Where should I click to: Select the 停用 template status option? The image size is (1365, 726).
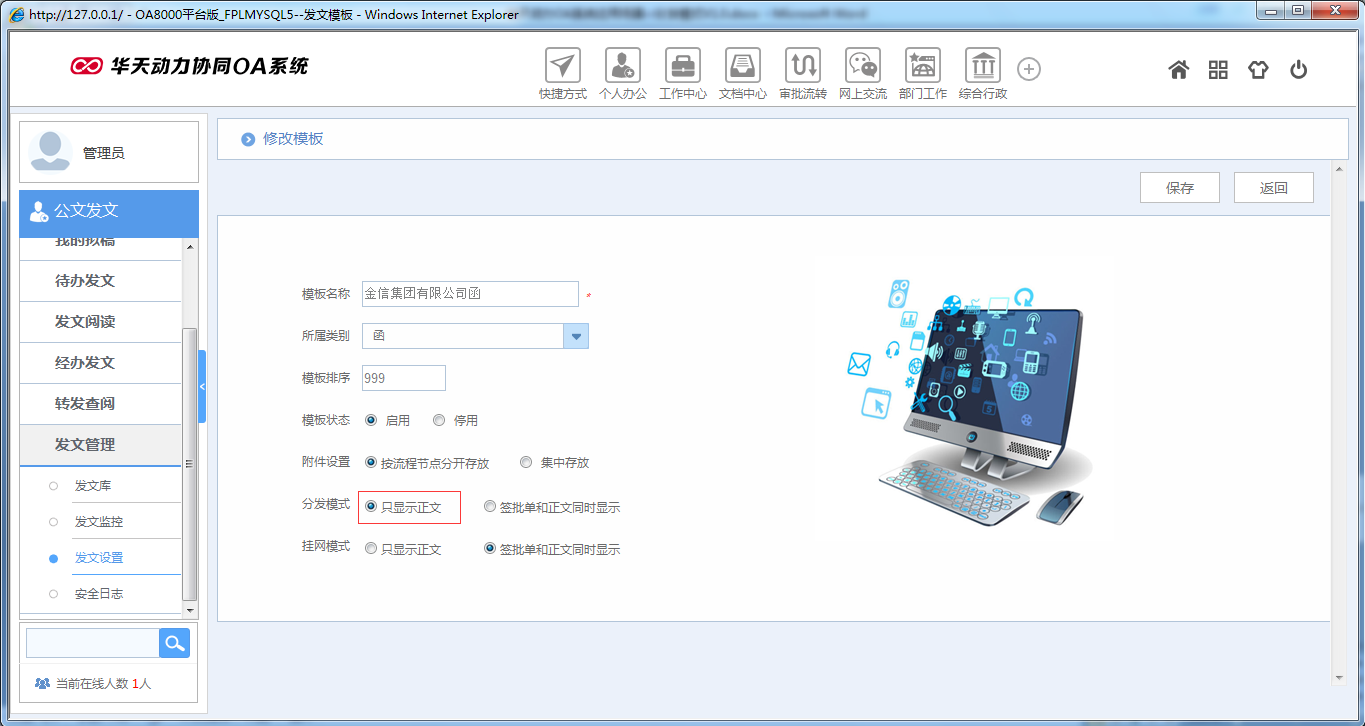(438, 420)
